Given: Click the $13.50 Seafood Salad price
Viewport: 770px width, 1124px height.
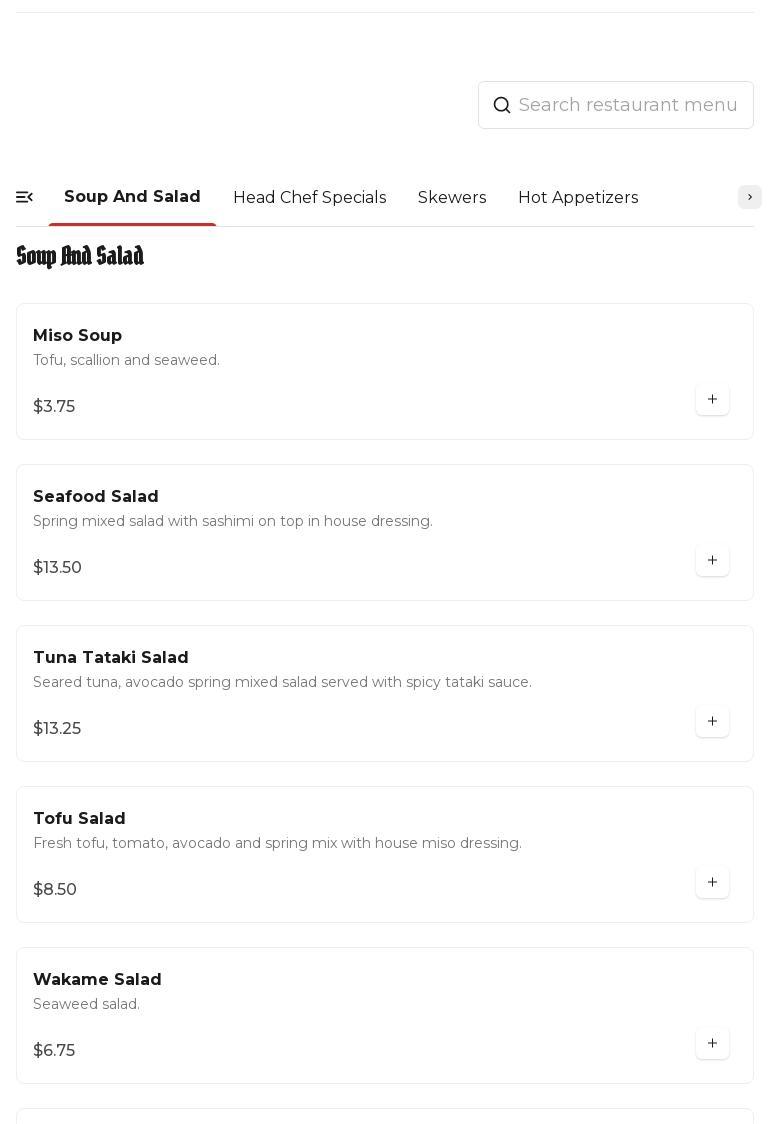Looking at the screenshot, I should 58,568.
